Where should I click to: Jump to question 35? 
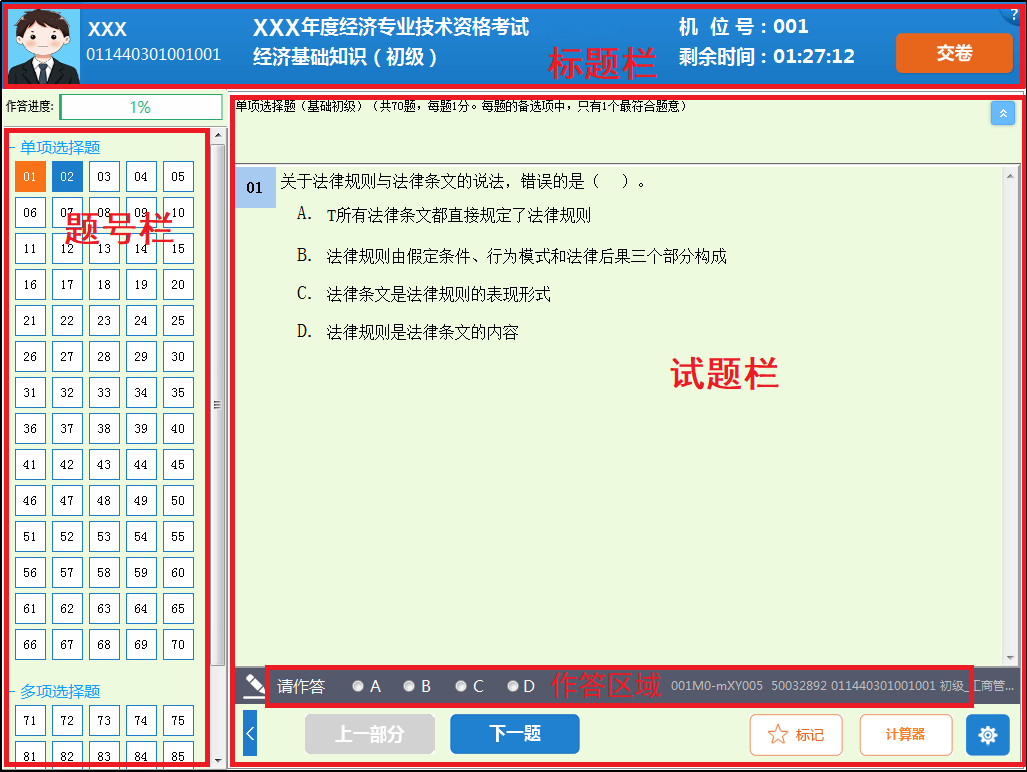click(178, 393)
